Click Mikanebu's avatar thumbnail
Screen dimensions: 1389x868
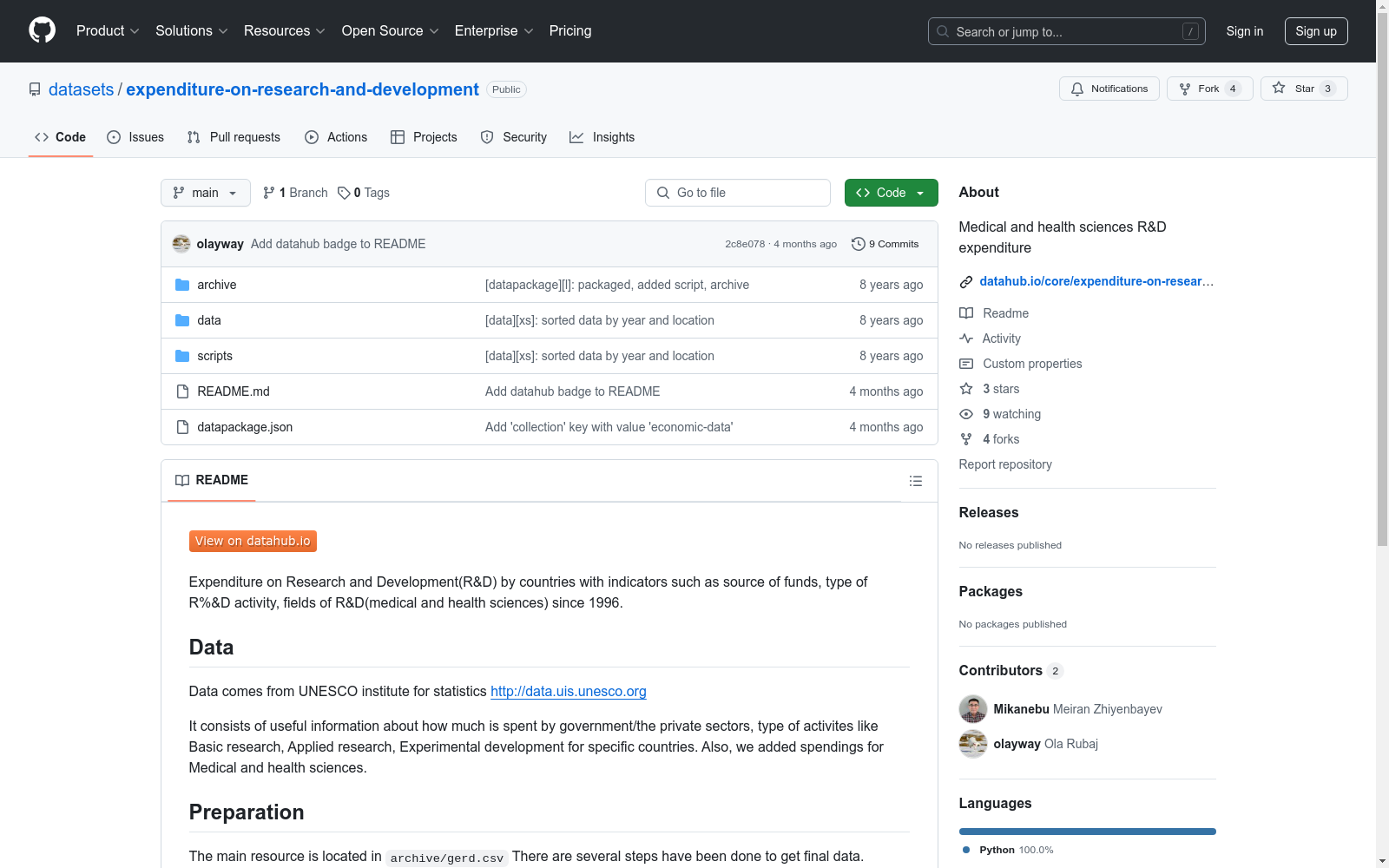tap(973, 709)
